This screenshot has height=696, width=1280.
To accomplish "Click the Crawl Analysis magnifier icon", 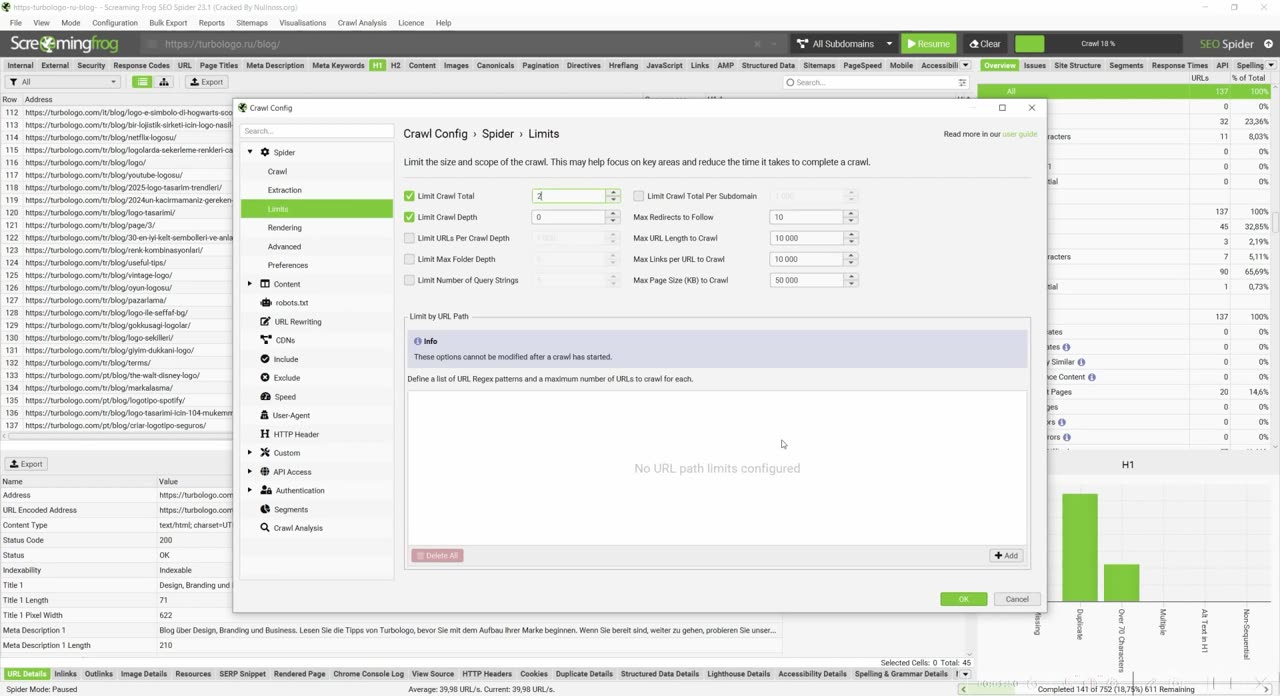I will point(265,528).
